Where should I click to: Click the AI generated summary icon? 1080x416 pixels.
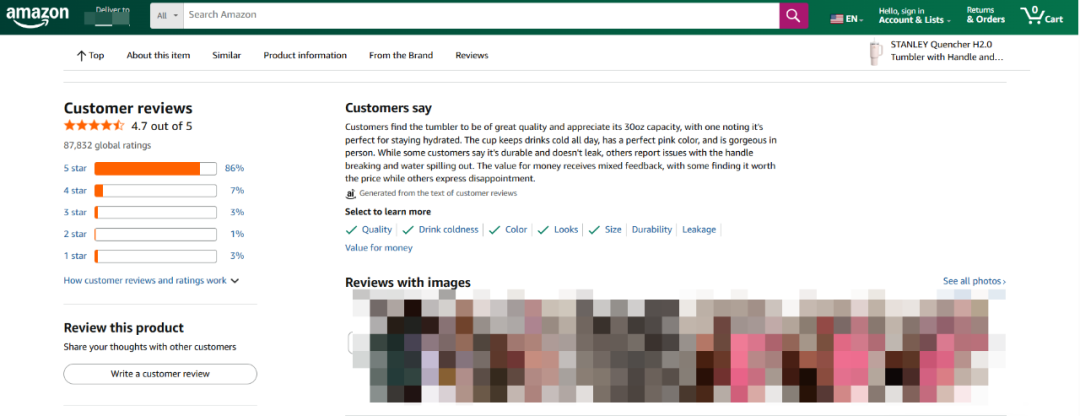(x=351, y=193)
